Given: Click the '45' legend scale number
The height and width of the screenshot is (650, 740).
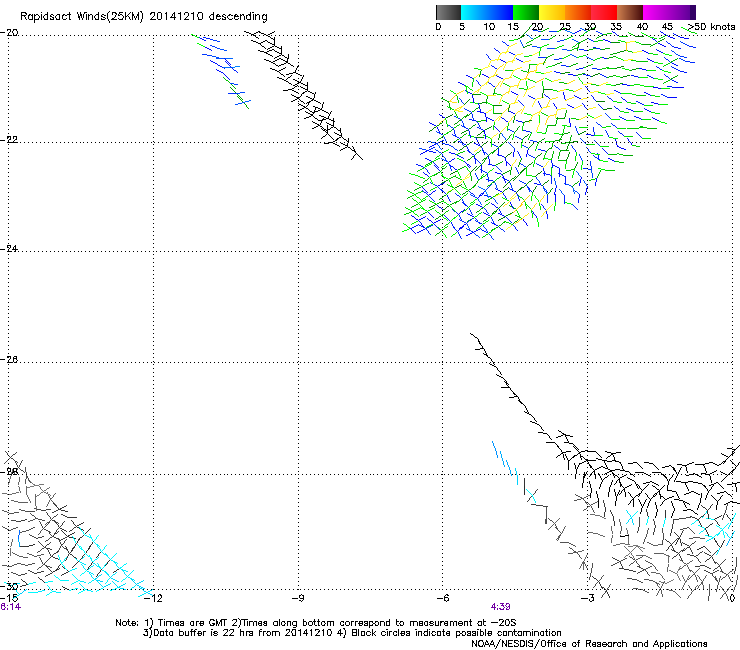Looking at the screenshot, I should coord(667,27).
